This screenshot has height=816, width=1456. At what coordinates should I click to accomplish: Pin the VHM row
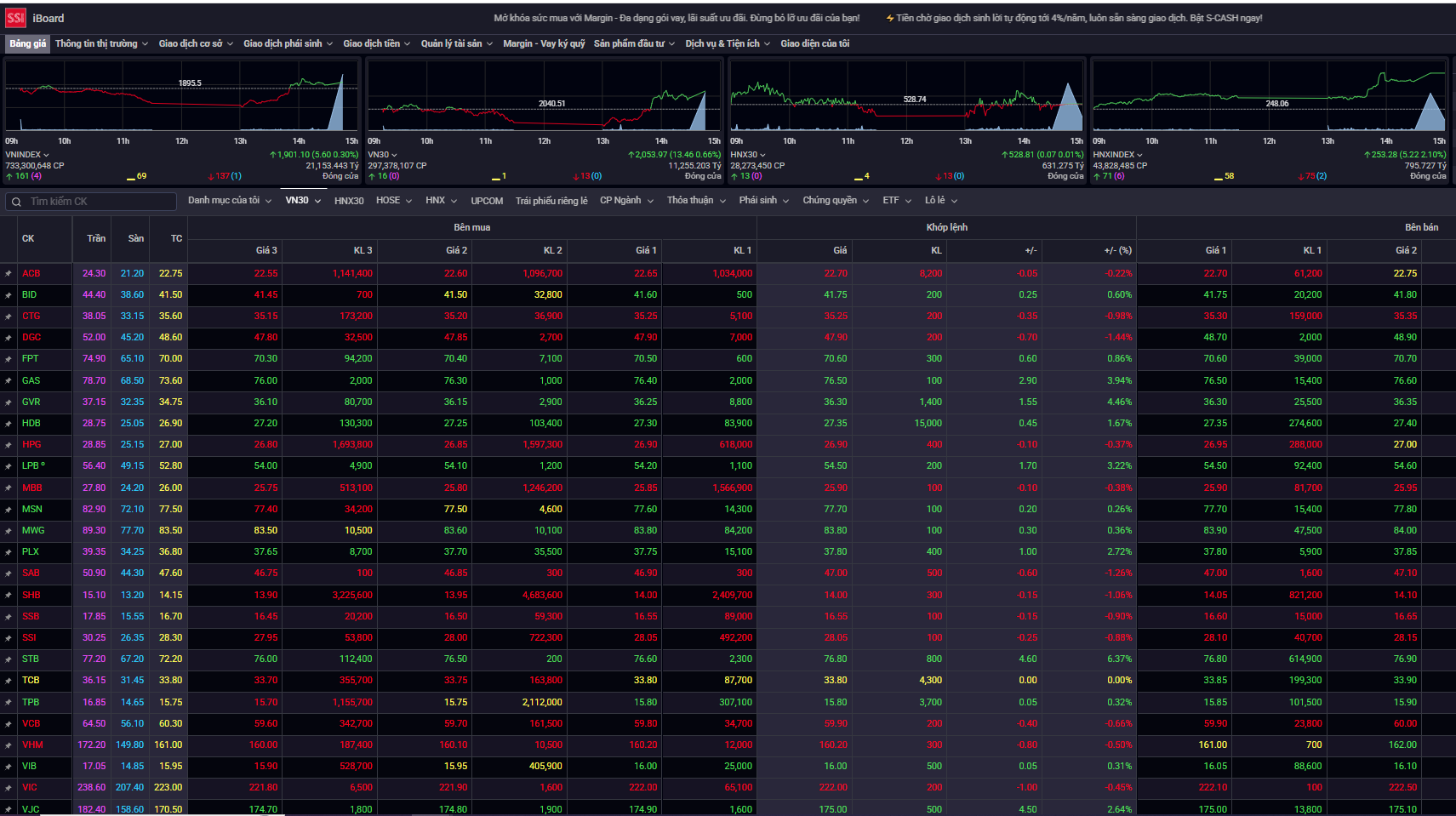point(9,745)
